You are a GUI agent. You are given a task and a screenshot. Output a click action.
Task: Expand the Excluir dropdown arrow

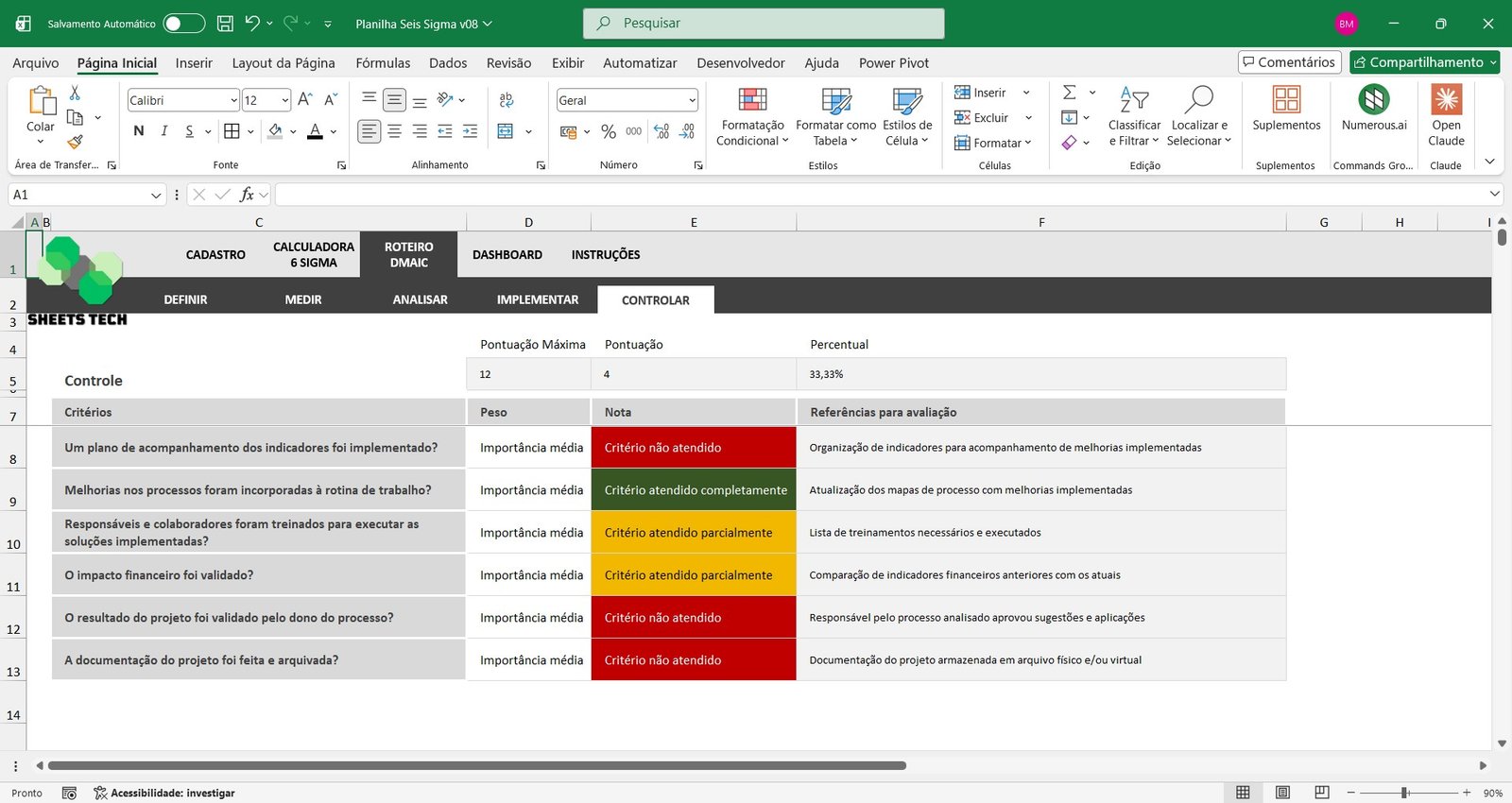(x=1028, y=118)
